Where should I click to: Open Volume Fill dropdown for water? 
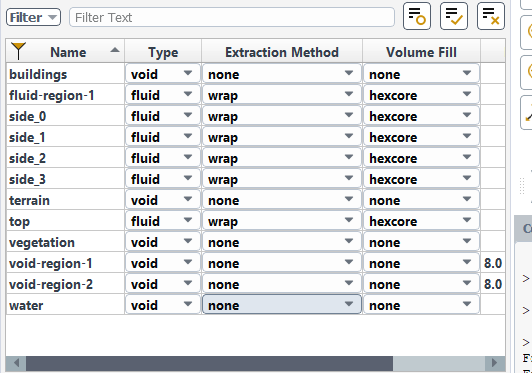(421, 305)
